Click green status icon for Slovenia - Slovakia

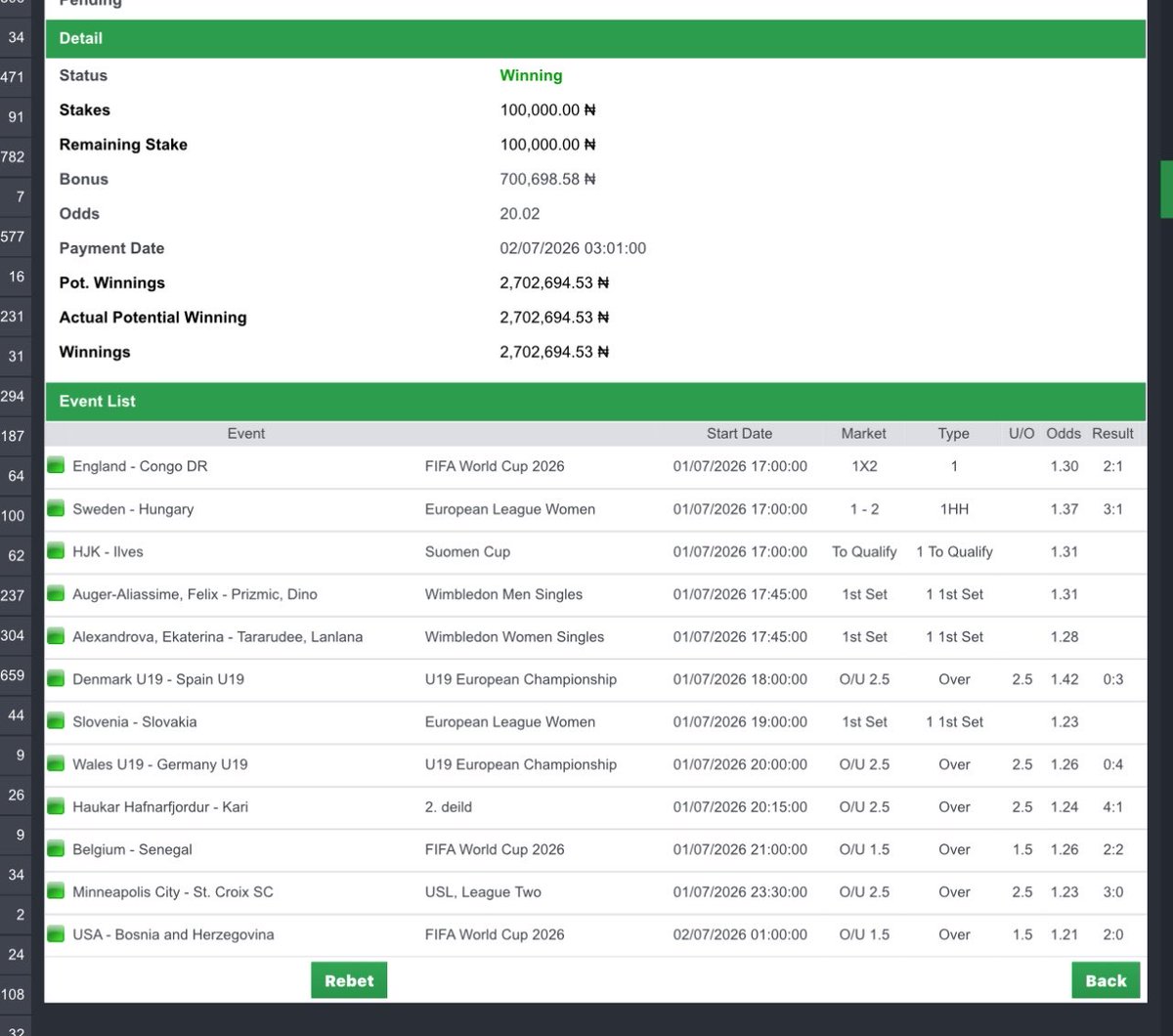(56, 721)
